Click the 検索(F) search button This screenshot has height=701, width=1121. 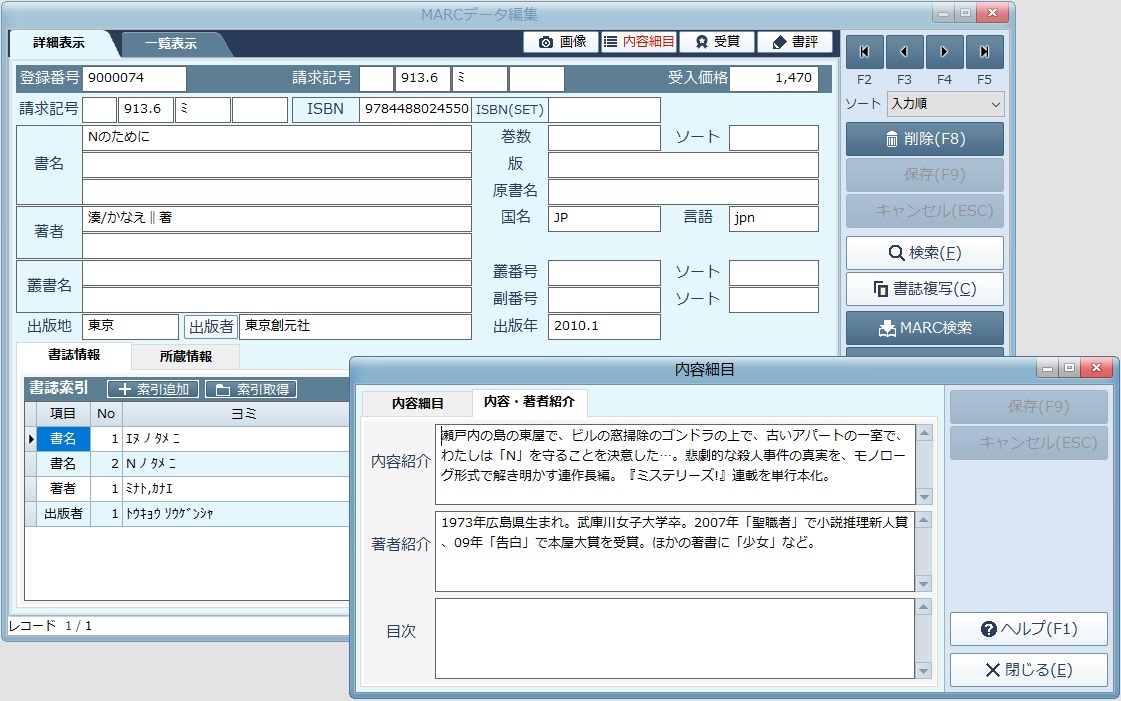click(925, 253)
